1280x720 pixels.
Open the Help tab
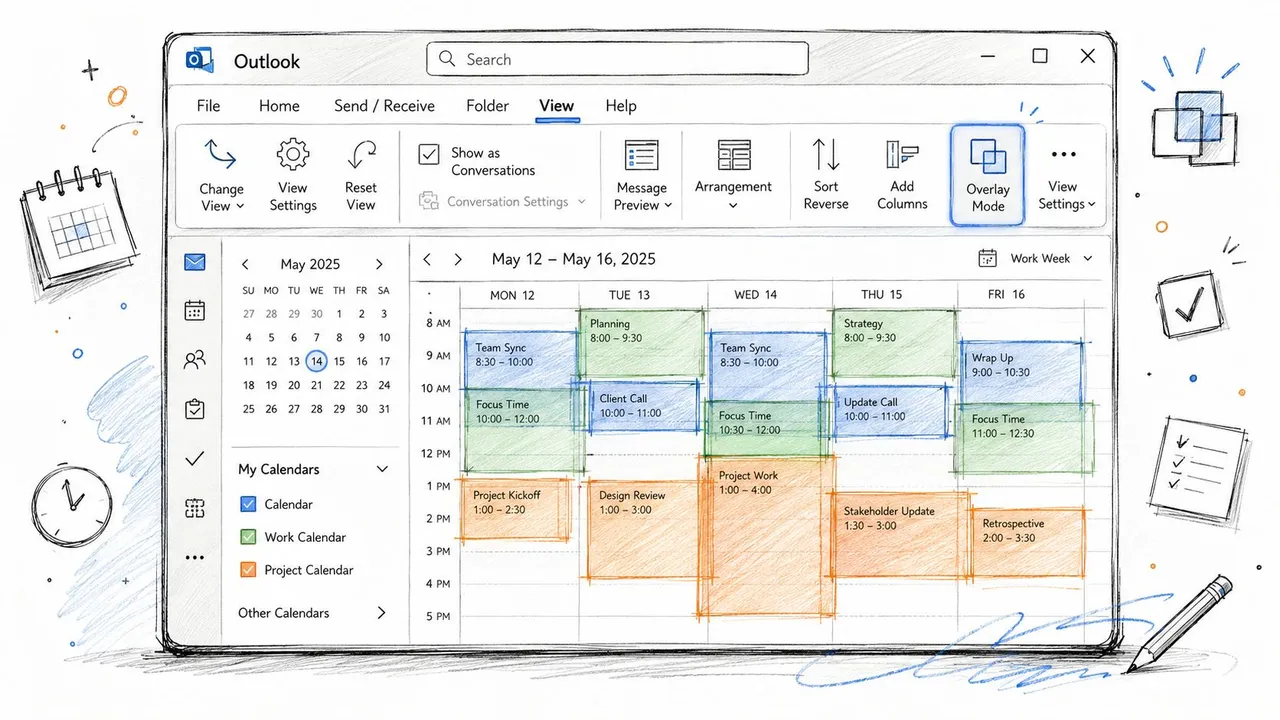pyautogui.click(x=621, y=106)
